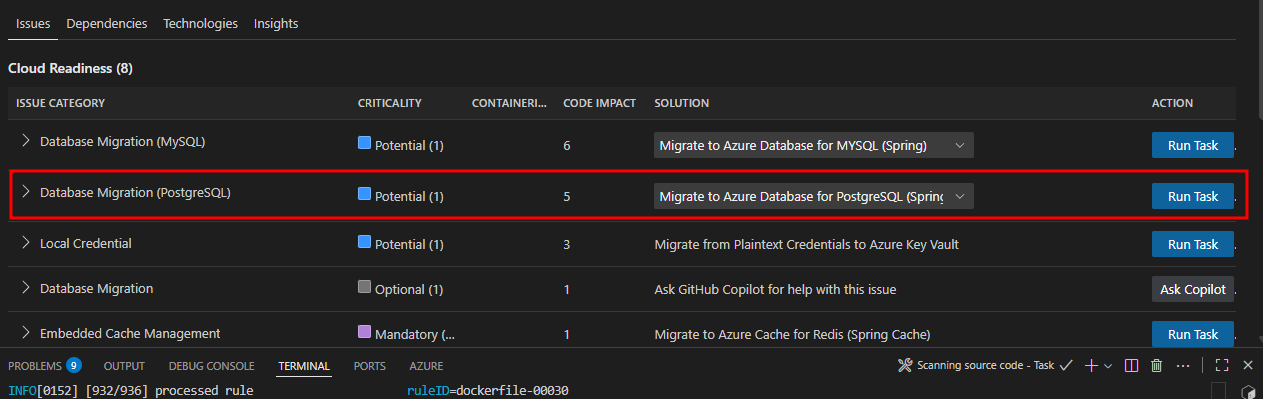The height and width of the screenshot is (399, 1263).
Task: Open the launch profile dropdown arrow
Action: click(1108, 366)
